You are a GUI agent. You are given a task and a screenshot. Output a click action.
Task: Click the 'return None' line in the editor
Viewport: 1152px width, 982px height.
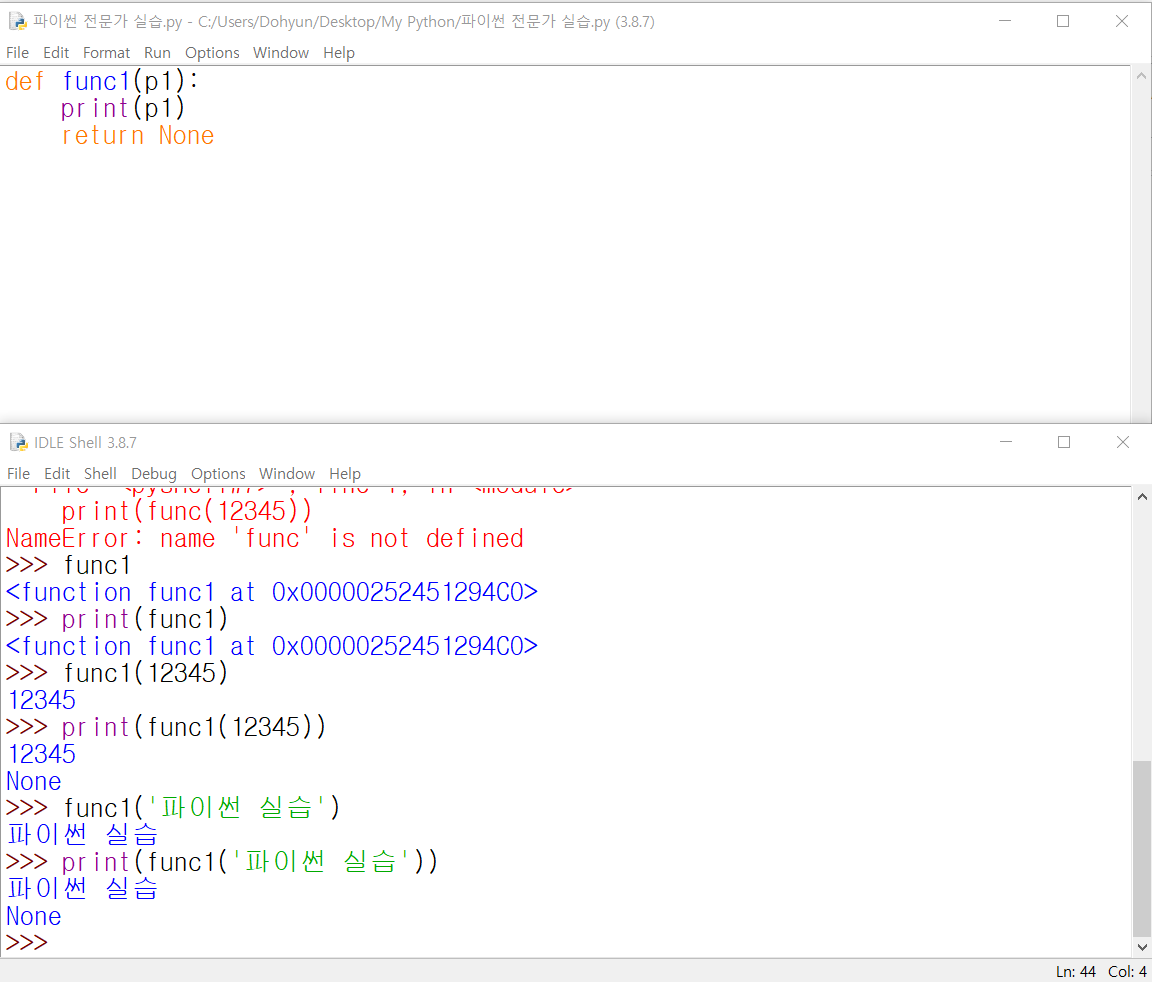click(138, 136)
